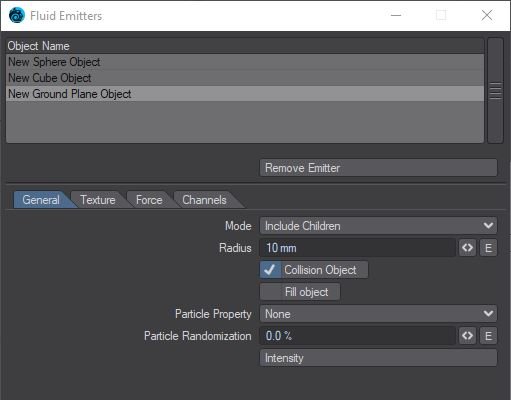Switch to the Texture tab
Image resolution: width=511 pixels, height=400 pixels.
tap(98, 200)
